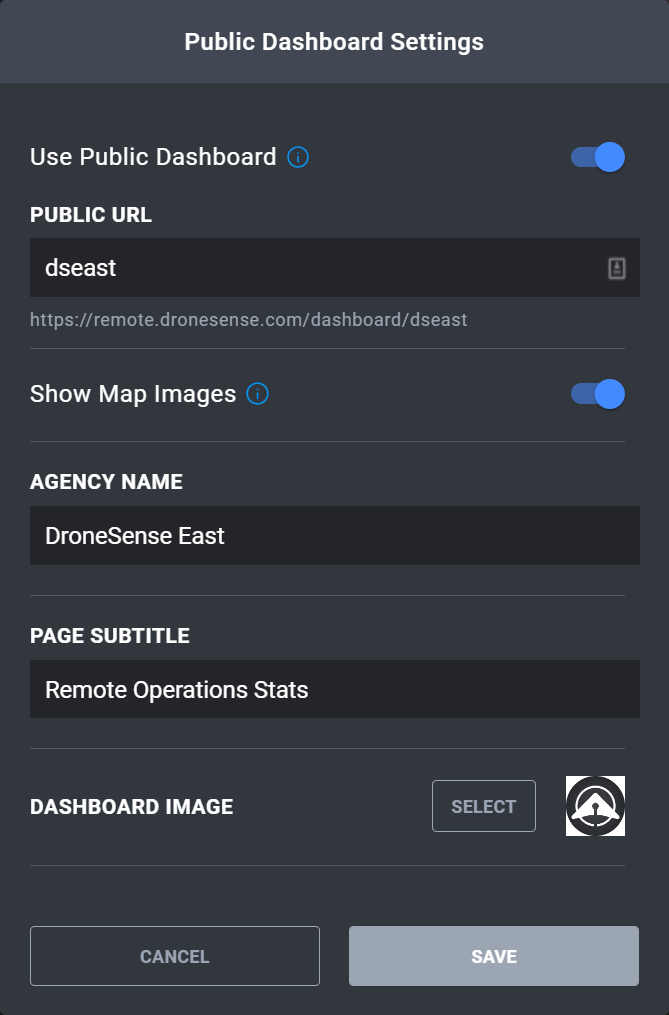Click the SELECT button for dashboard image
The image size is (669, 1015).
483,805
